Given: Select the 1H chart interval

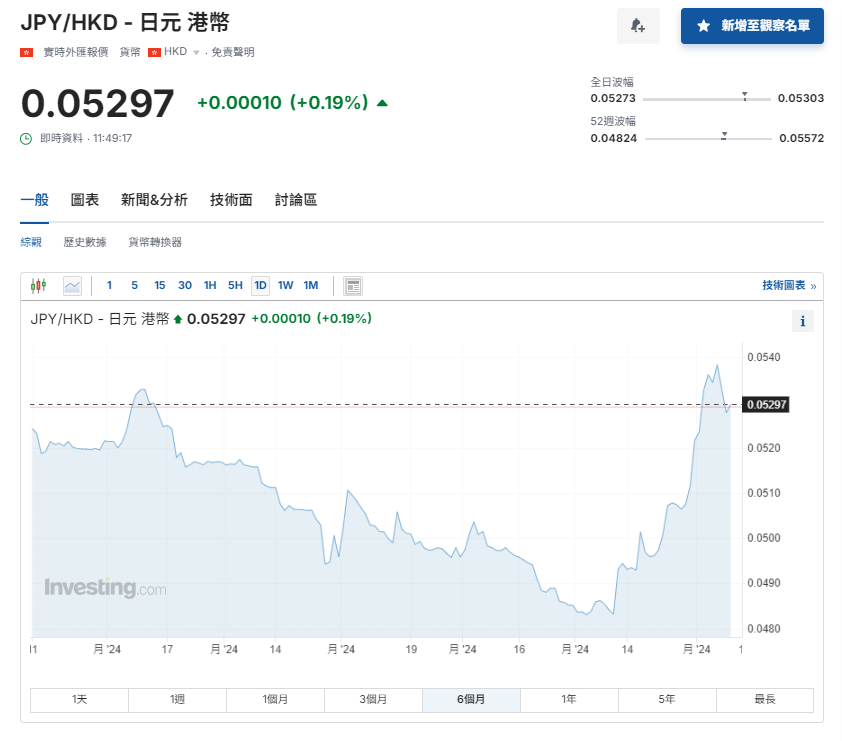Looking at the screenshot, I should [210, 285].
